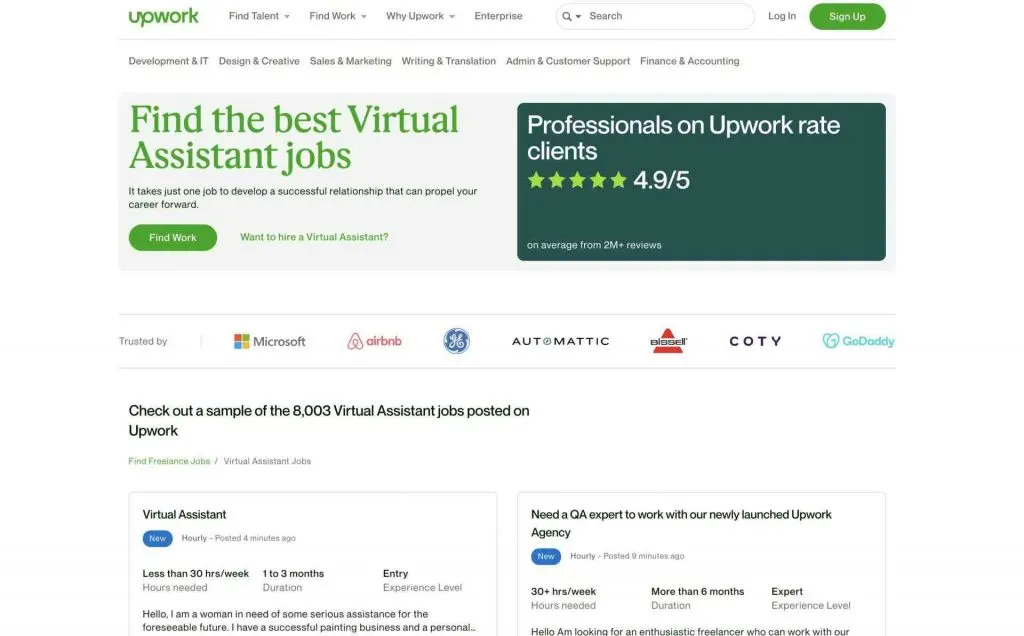Click the green Find Work button
The height and width of the screenshot is (636, 1024).
(172, 238)
